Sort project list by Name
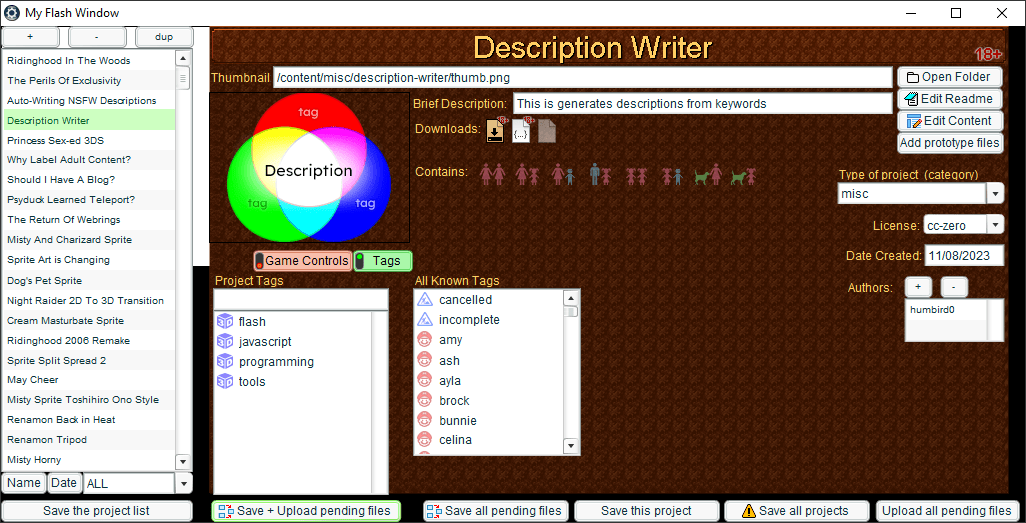The image size is (1026, 523). click(x=24, y=483)
